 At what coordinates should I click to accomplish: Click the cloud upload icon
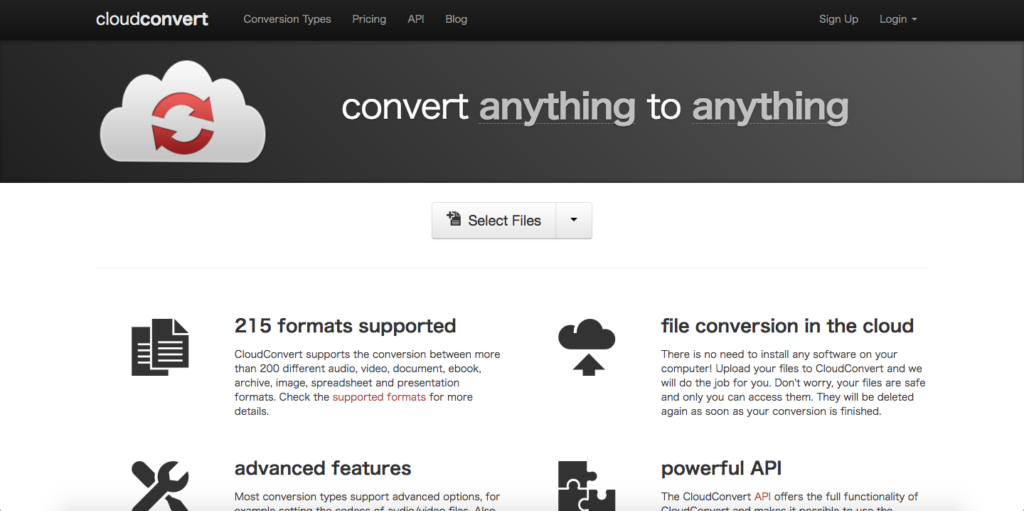pyautogui.click(x=587, y=347)
